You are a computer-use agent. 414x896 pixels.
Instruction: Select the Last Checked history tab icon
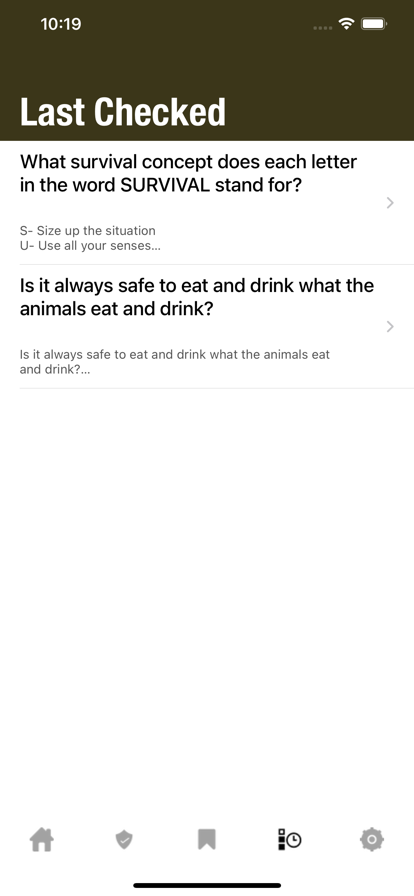(289, 839)
